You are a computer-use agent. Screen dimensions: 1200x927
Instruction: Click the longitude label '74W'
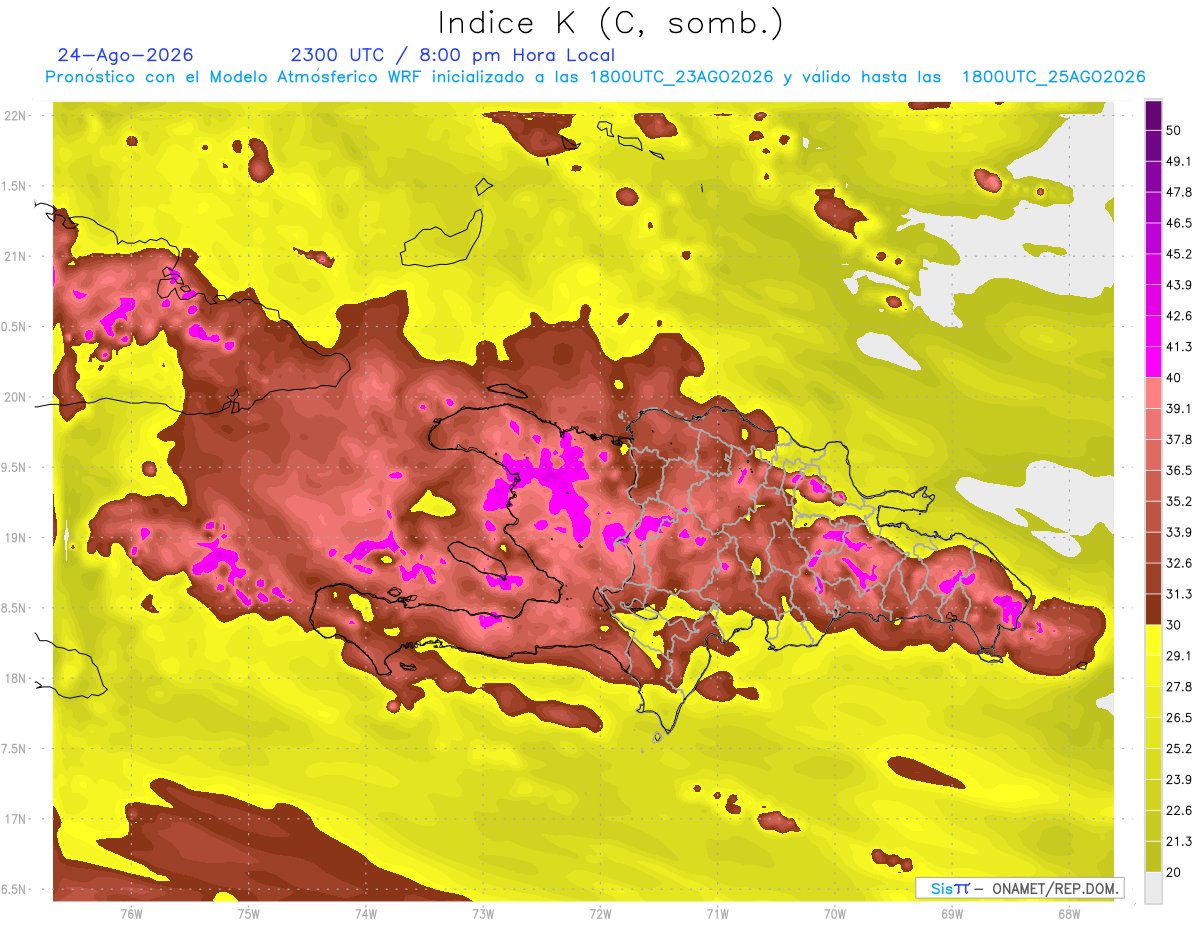coord(366,914)
